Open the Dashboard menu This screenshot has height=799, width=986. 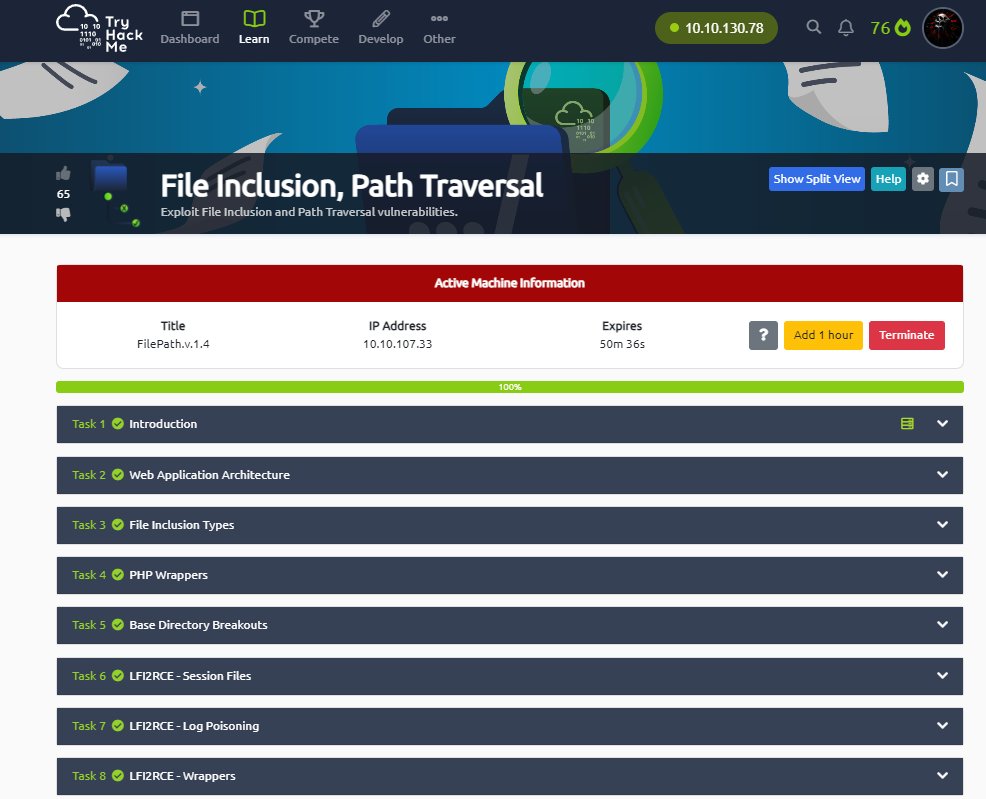pyautogui.click(x=189, y=28)
